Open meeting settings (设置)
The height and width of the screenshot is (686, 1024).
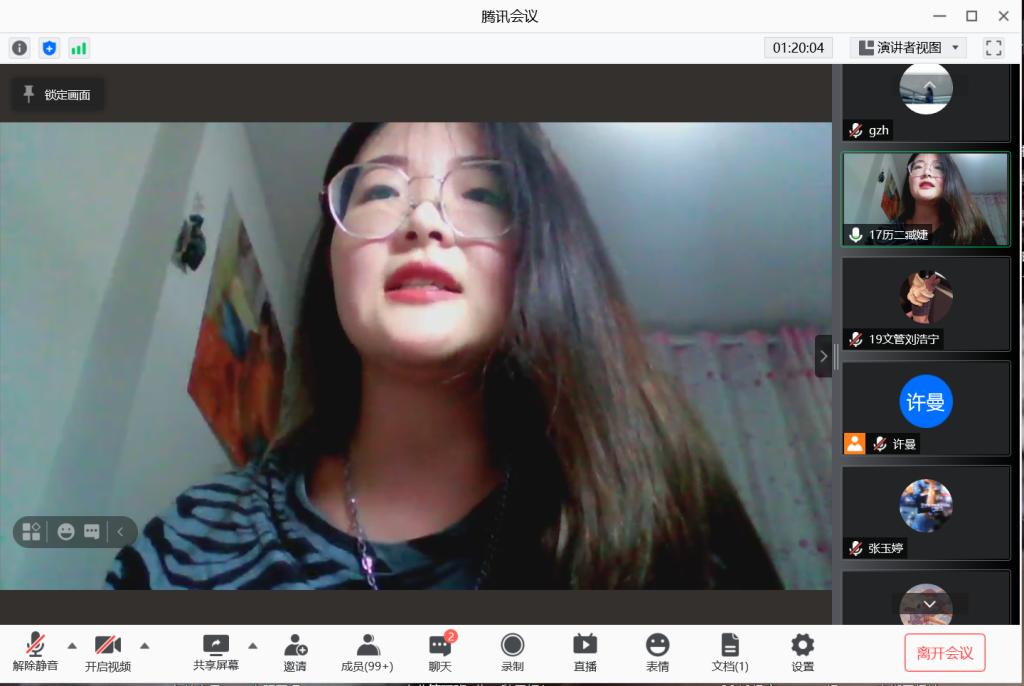coord(802,652)
